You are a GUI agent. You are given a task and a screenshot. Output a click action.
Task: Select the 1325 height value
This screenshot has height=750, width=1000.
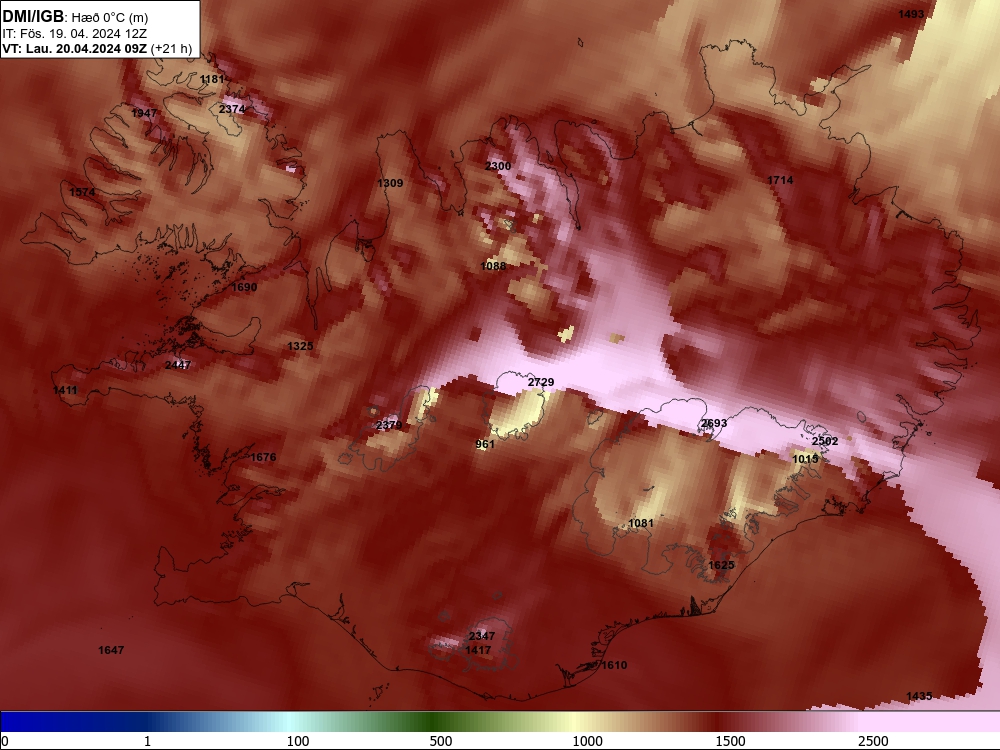point(300,346)
